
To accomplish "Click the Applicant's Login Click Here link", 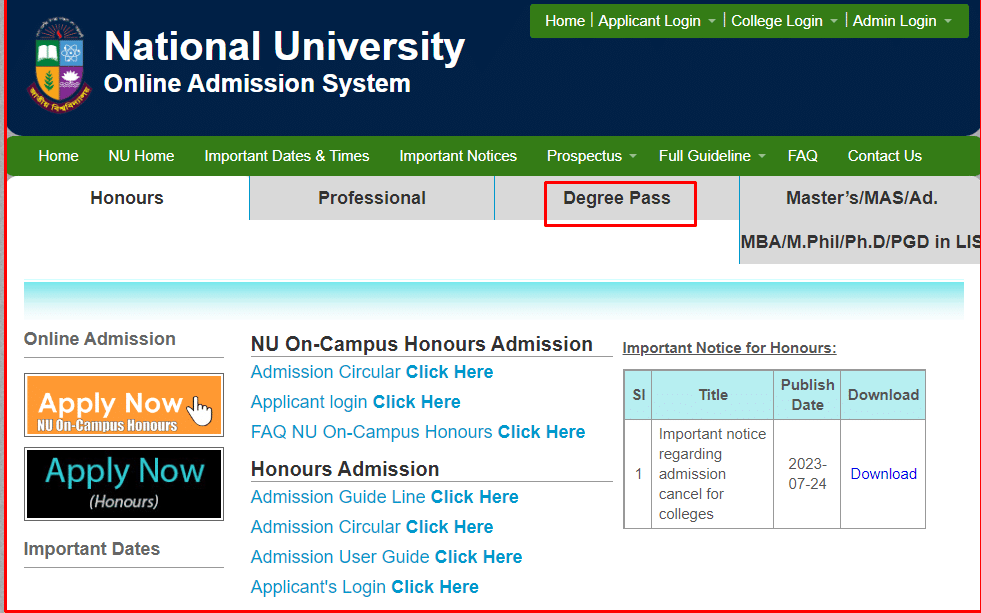I will click(435, 587).
